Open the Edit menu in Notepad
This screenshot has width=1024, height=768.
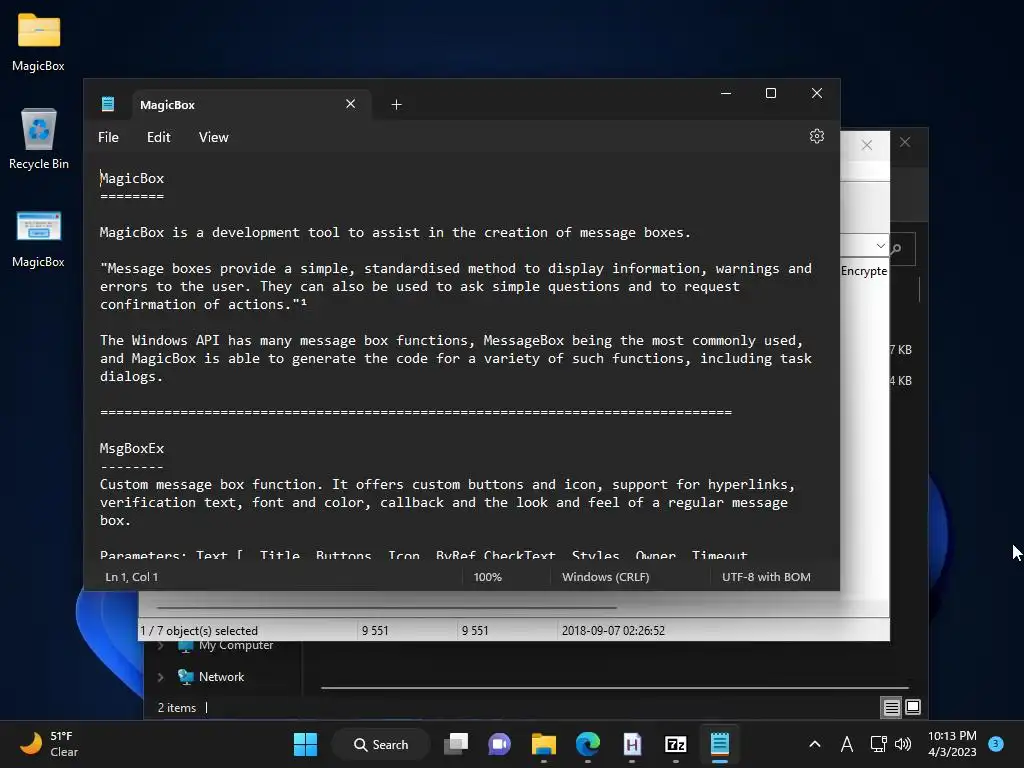click(x=158, y=137)
